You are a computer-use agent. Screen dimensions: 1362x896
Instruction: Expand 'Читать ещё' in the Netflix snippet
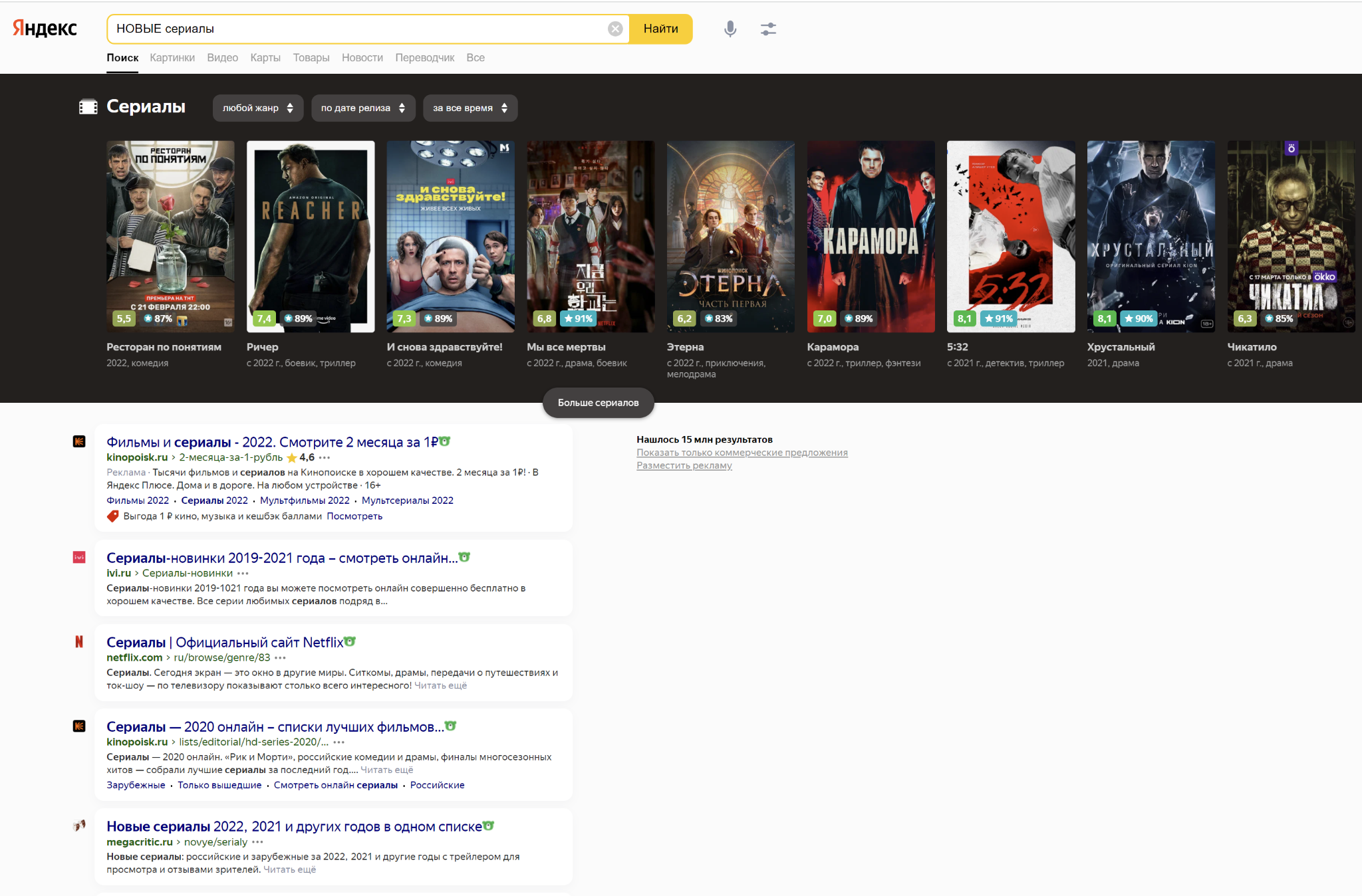[x=441, y=685]
